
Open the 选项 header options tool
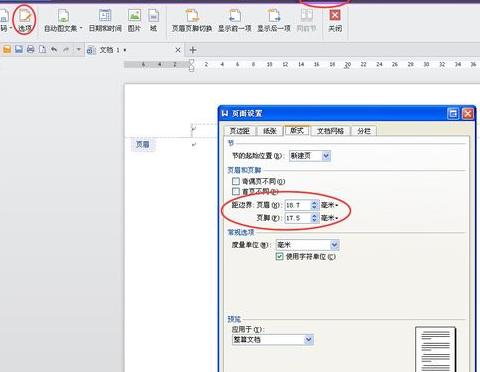coord(25,20)
